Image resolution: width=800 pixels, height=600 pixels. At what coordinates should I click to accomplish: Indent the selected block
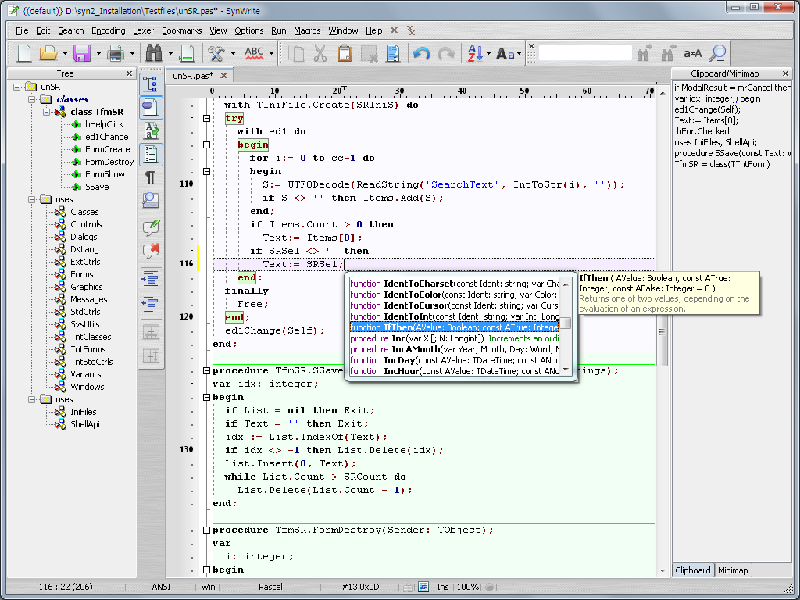coord(151,279)
